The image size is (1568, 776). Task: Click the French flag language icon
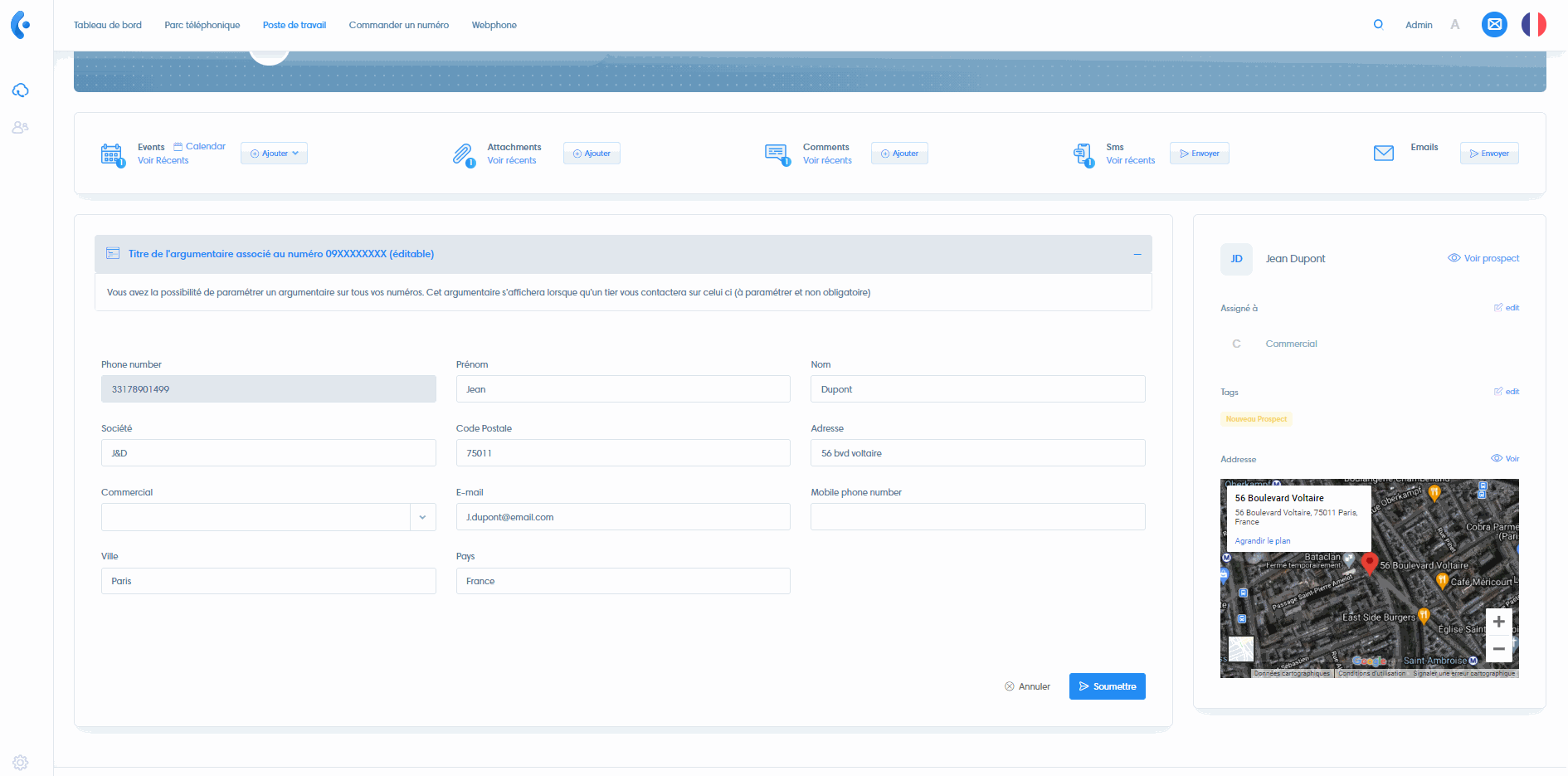pyautogui.click(x=1533, y=25)
